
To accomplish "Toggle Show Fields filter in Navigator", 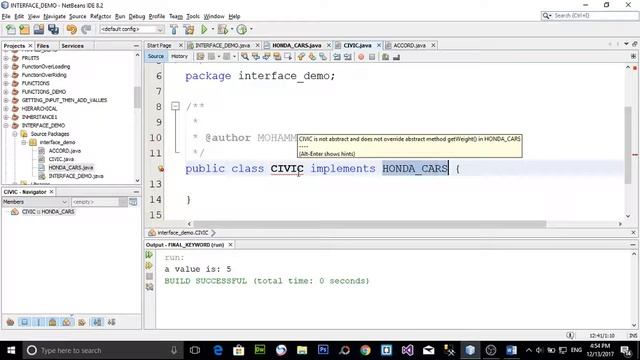I will pos(24,322).
